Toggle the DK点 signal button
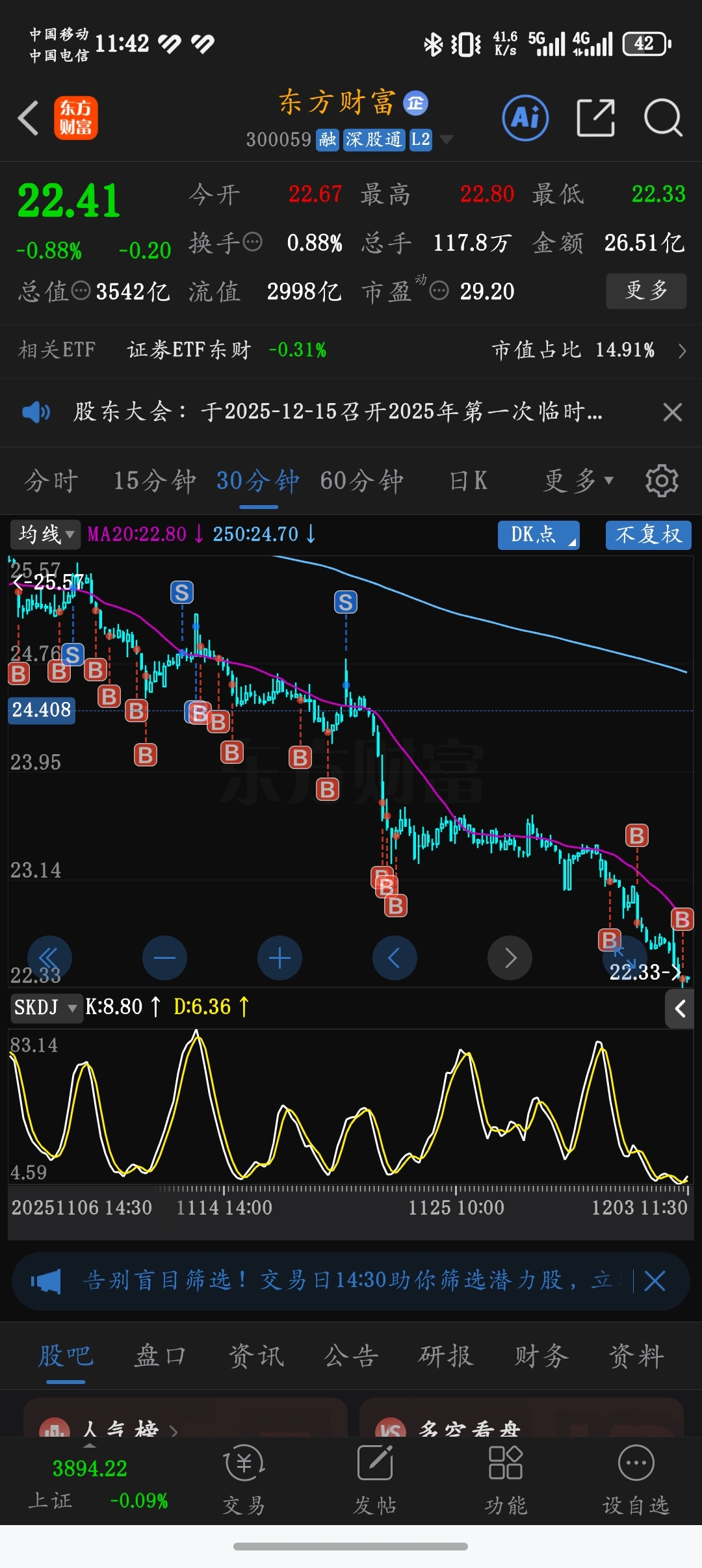The image size is (702, 1568). coord(539,535)
